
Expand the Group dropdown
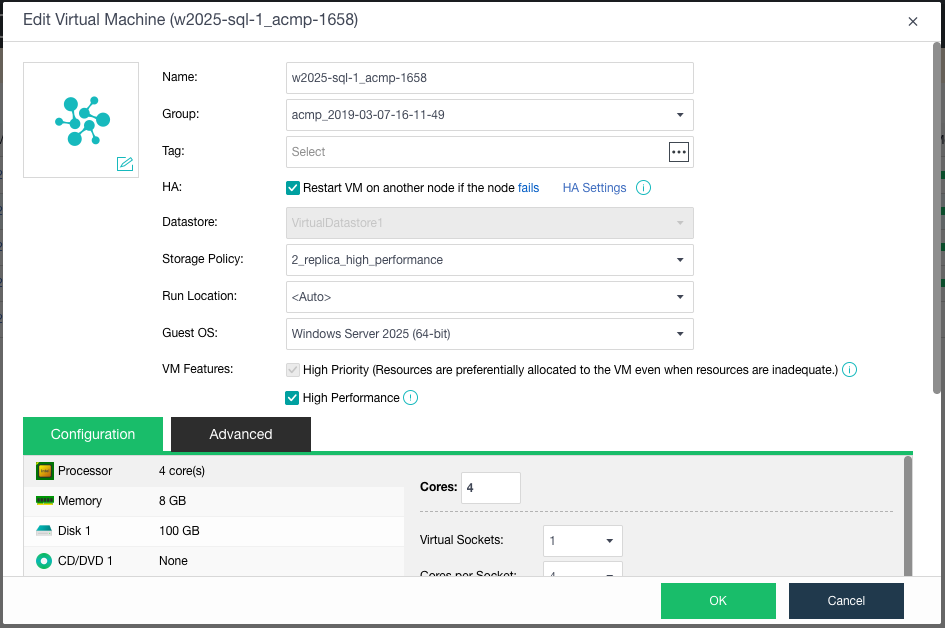point(680,115)
